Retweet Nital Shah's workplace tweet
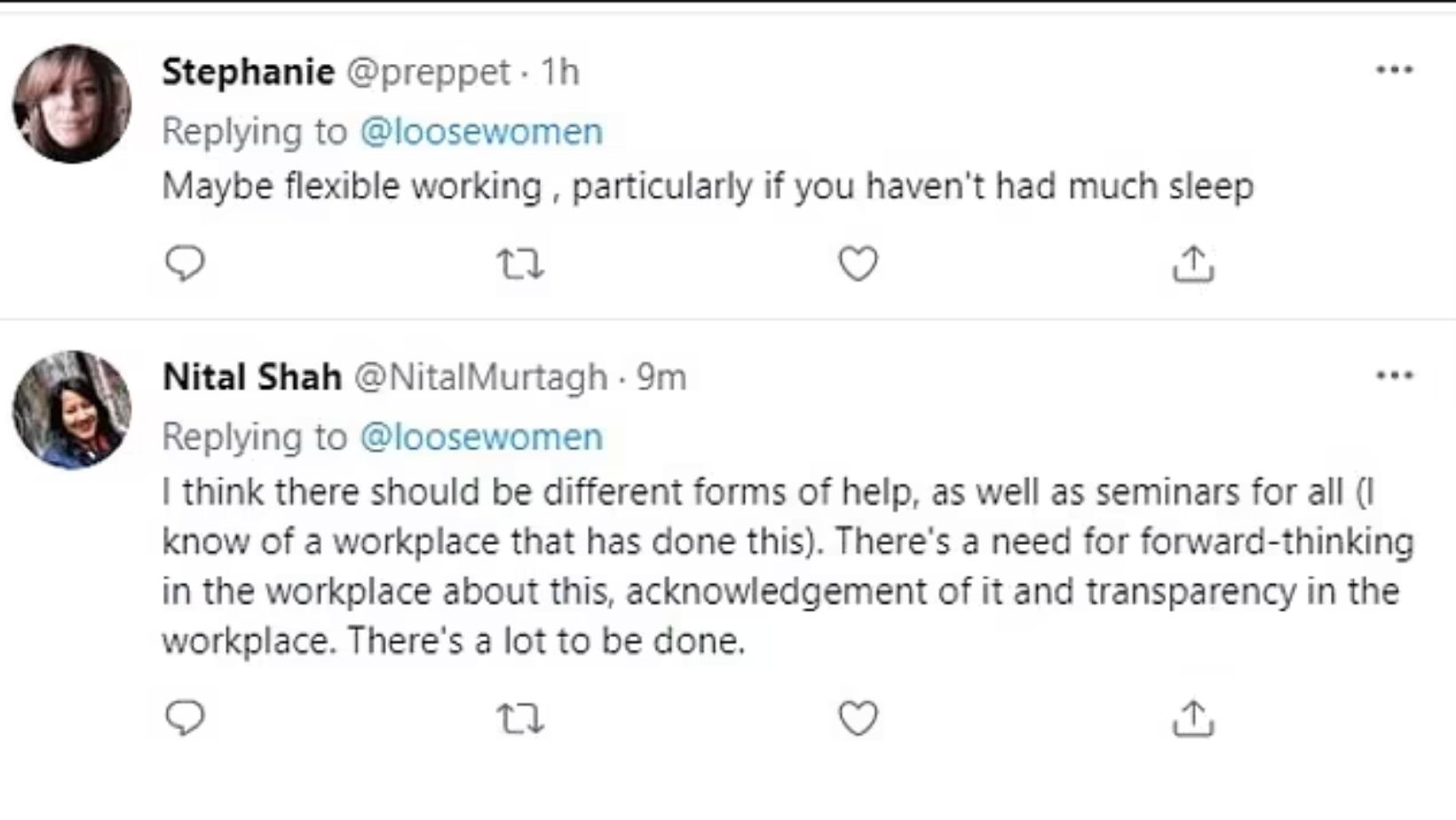The width and height of the screenshot is (1456, 820). 519,719
